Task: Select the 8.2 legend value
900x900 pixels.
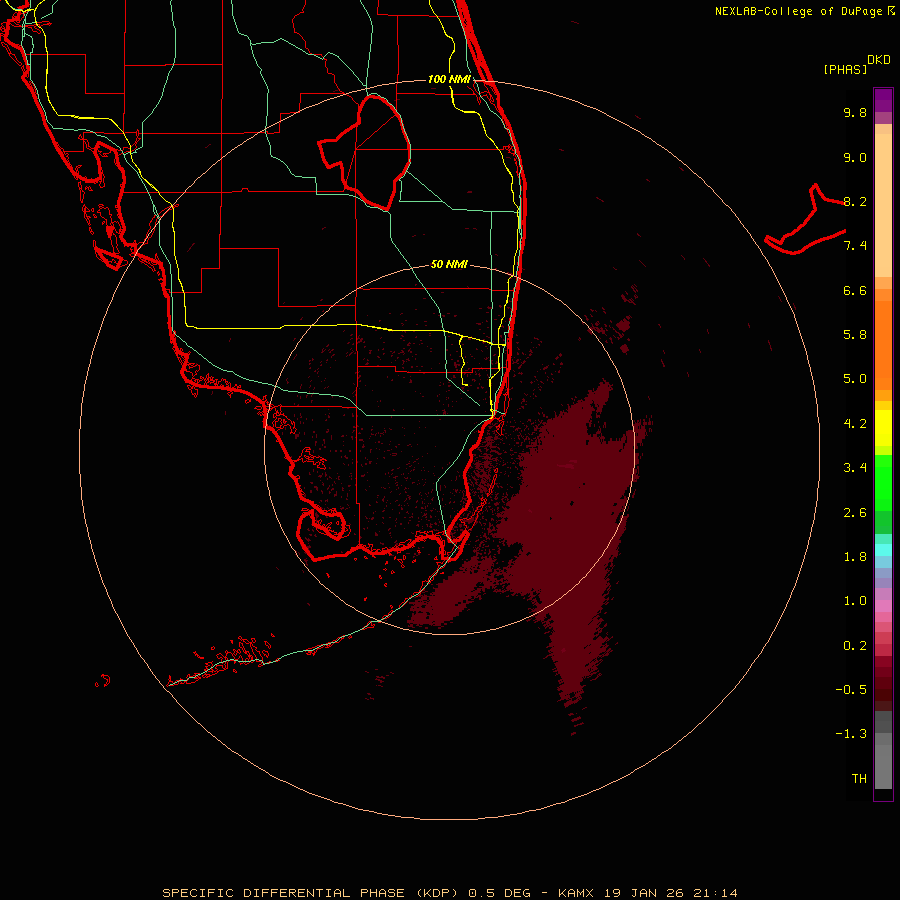Action: (x=855, y=201)
